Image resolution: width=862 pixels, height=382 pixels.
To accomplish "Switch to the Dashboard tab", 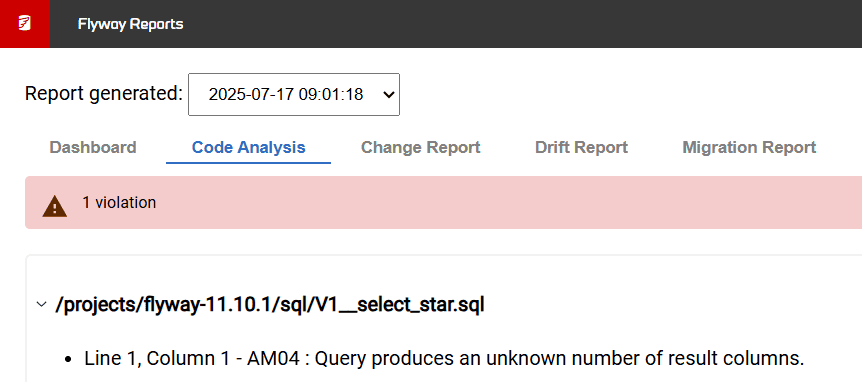I will pyautogui.click(x=93, y=147).
